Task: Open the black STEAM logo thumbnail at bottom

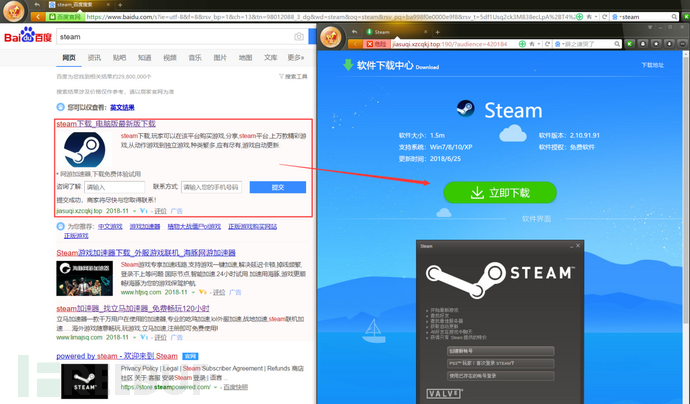Action: click(84, 381)
